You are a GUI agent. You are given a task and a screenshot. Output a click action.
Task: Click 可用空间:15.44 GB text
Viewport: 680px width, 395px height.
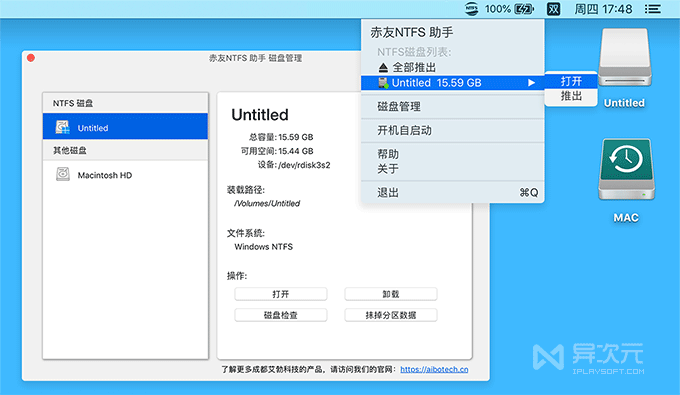point(277,151)
